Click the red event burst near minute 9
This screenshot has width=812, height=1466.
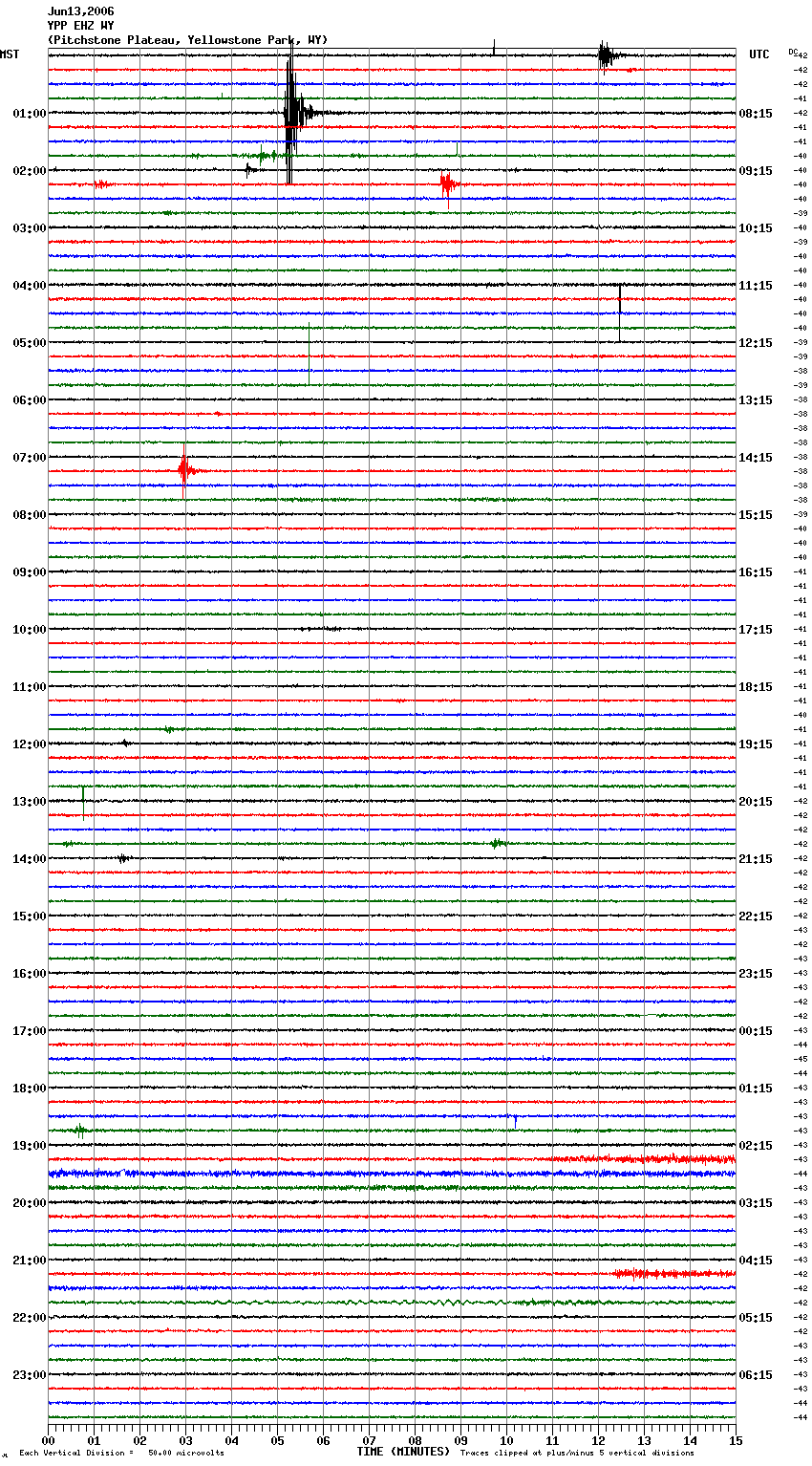[x=448, y=184]
